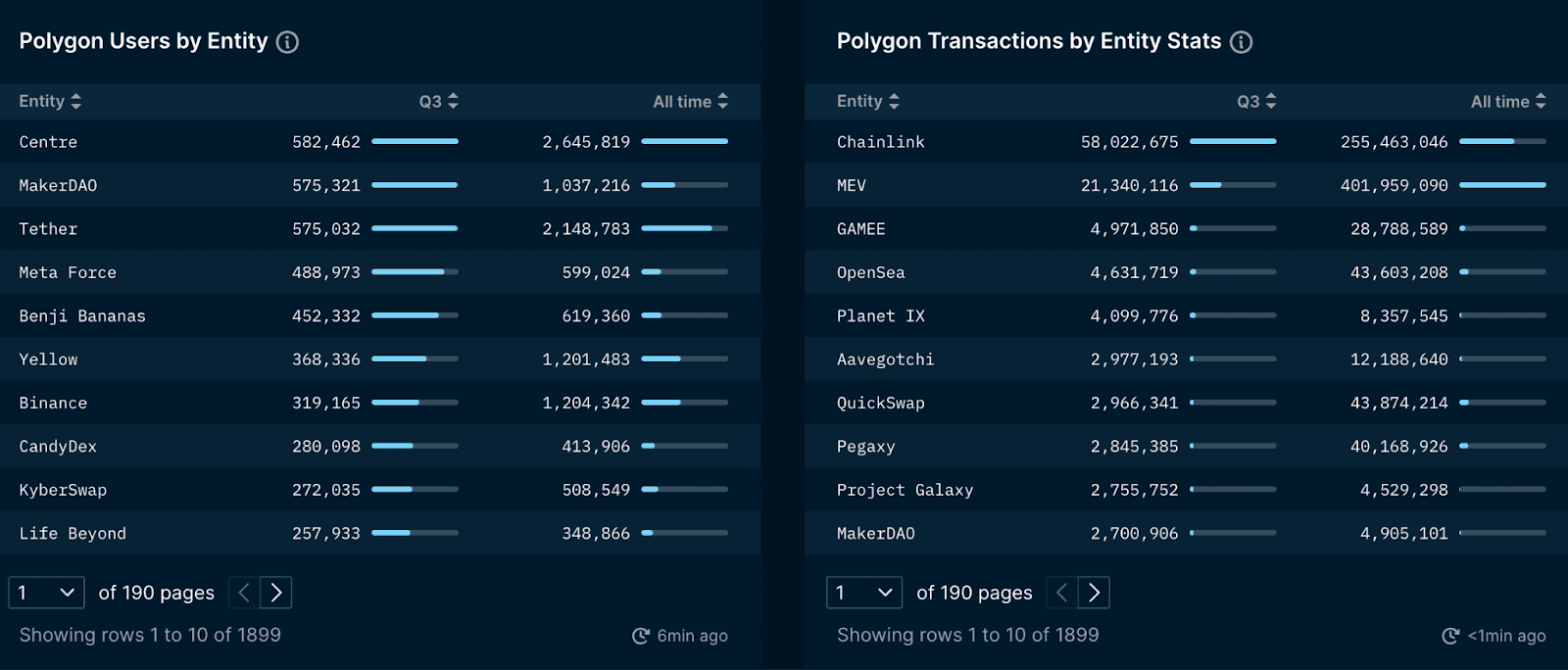The image size is (1568, 670).
Task: Select KyberSwap entity row
Action: (x=380, y=490)
